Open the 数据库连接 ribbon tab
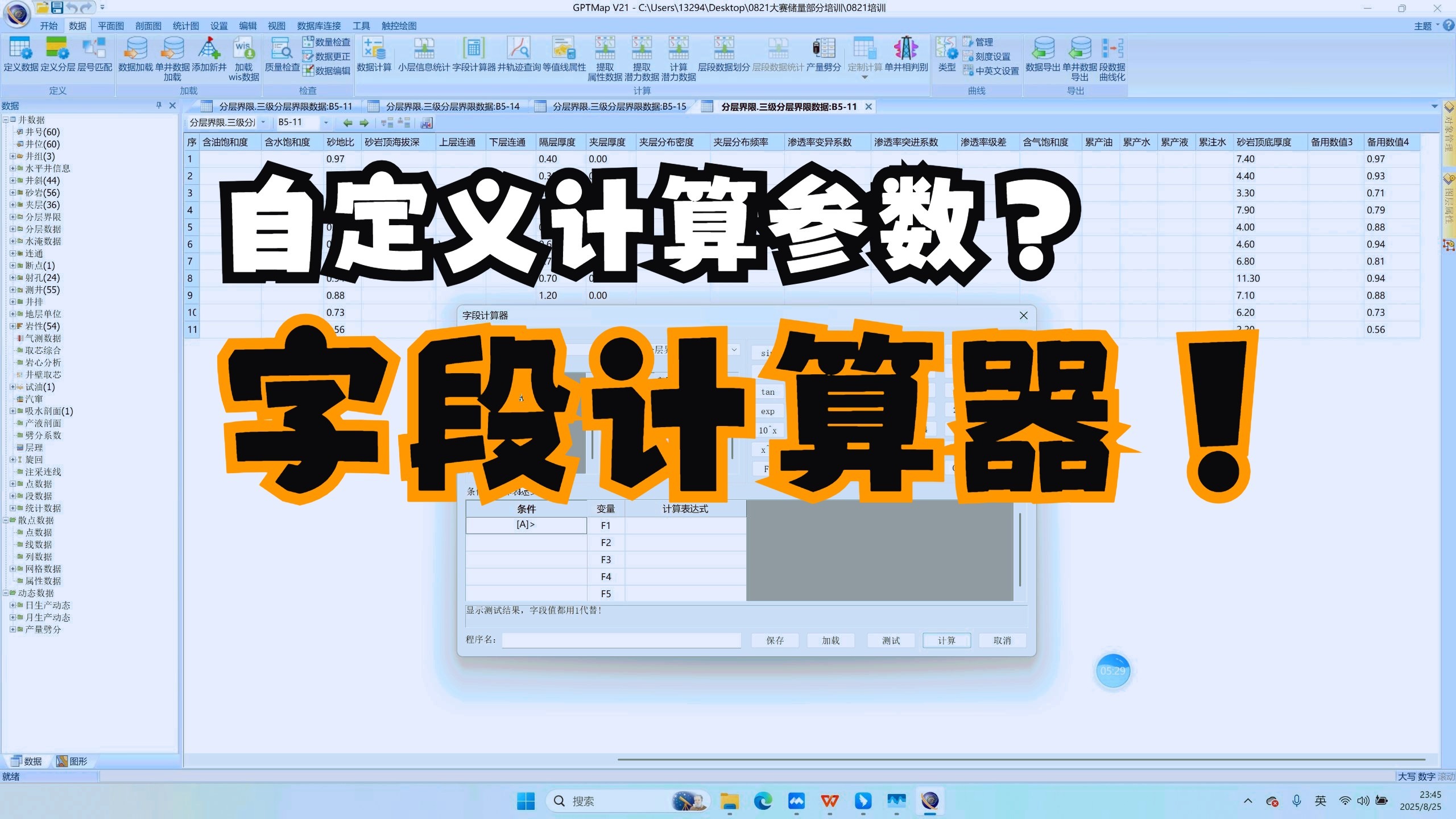This screenshot has width=1456, height=819. (318, 26)
